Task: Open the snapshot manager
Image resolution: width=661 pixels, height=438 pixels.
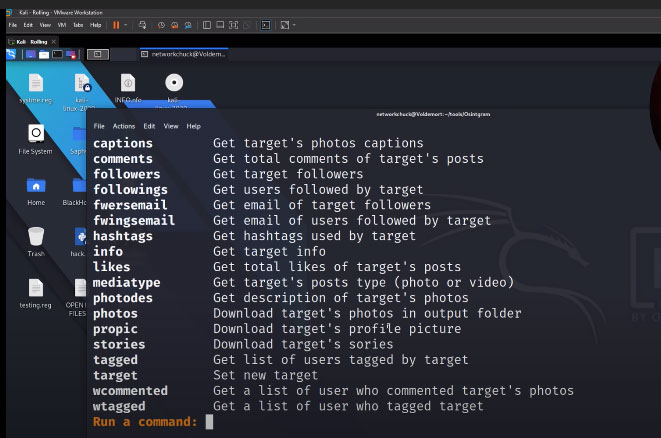Action: 188,25
